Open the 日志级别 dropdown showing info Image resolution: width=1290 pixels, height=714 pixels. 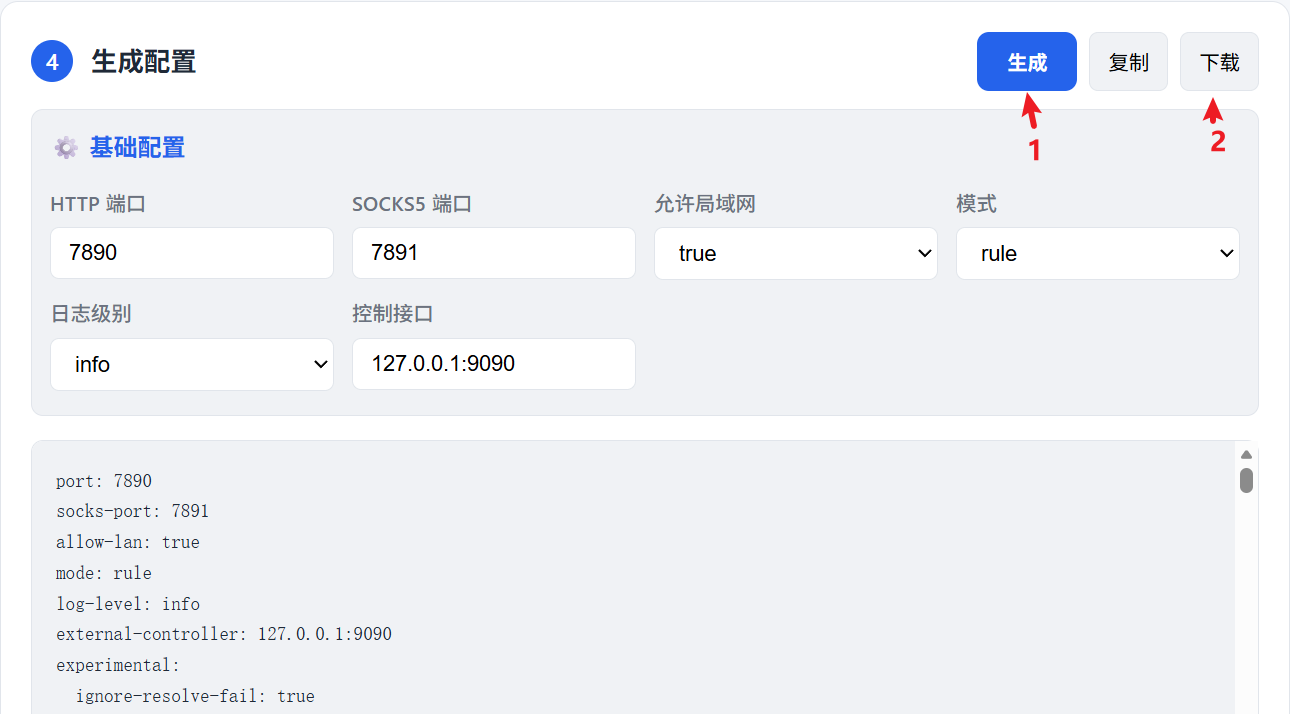(x=192, y=364)
